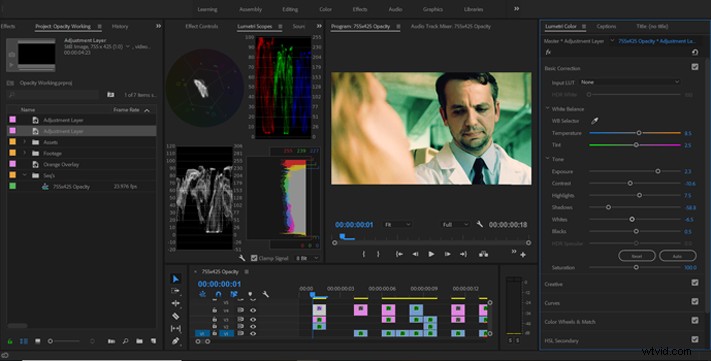Play the sequence in Program Monitor

pos(431,254)
